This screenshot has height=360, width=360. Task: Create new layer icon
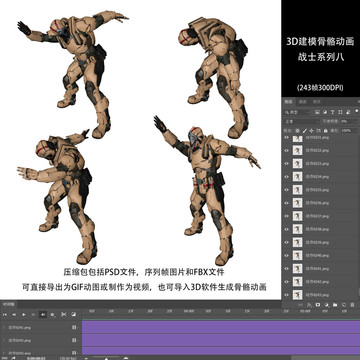344,305
